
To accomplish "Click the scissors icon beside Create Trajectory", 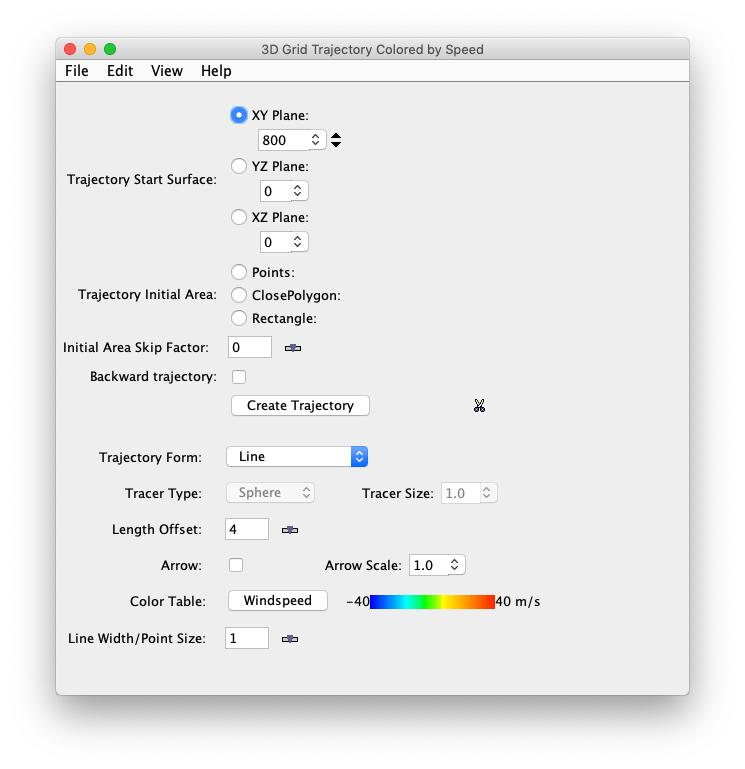I will [479, 406].
